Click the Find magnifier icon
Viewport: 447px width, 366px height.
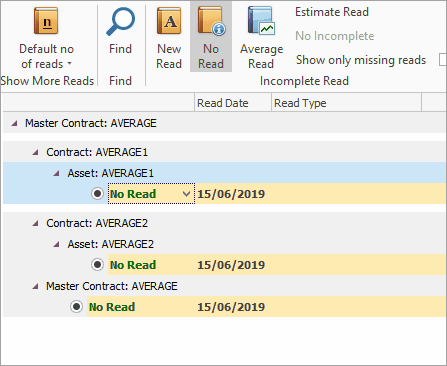(120, 22)
